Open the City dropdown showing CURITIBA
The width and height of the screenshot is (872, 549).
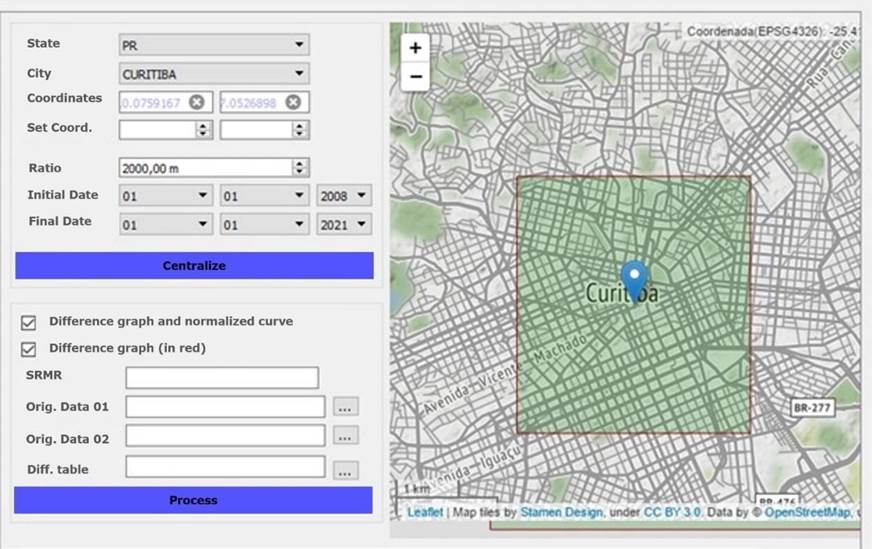[x=214, y=74]
